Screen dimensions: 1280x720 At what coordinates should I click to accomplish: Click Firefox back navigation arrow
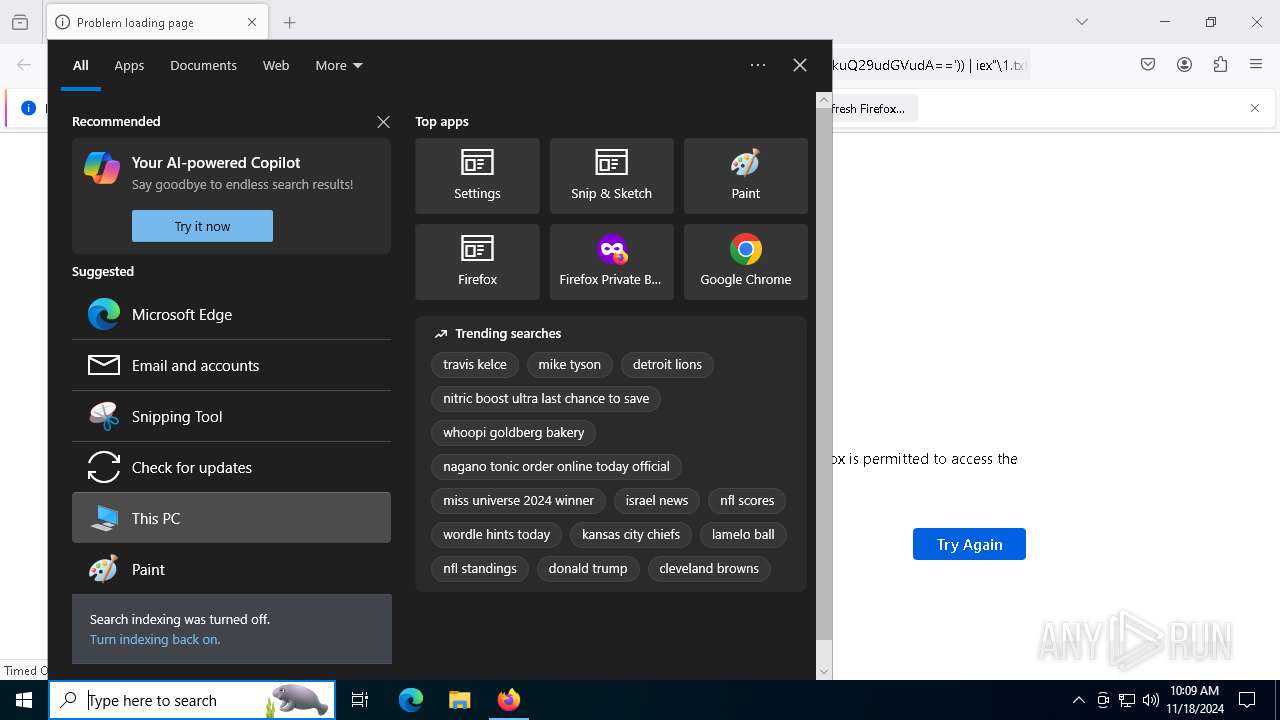pos(24,65)
